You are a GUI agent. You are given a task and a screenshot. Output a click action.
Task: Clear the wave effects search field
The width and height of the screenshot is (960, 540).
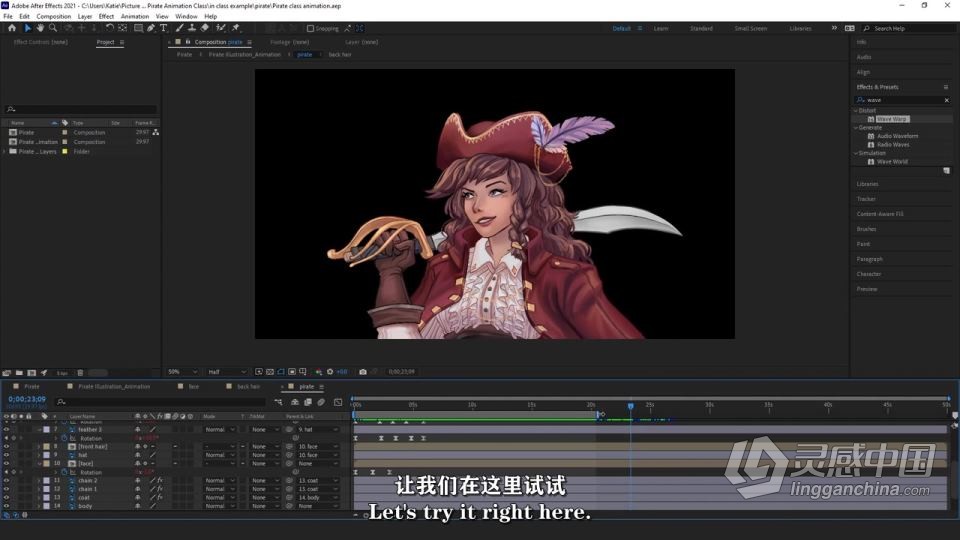pos(947,100)
